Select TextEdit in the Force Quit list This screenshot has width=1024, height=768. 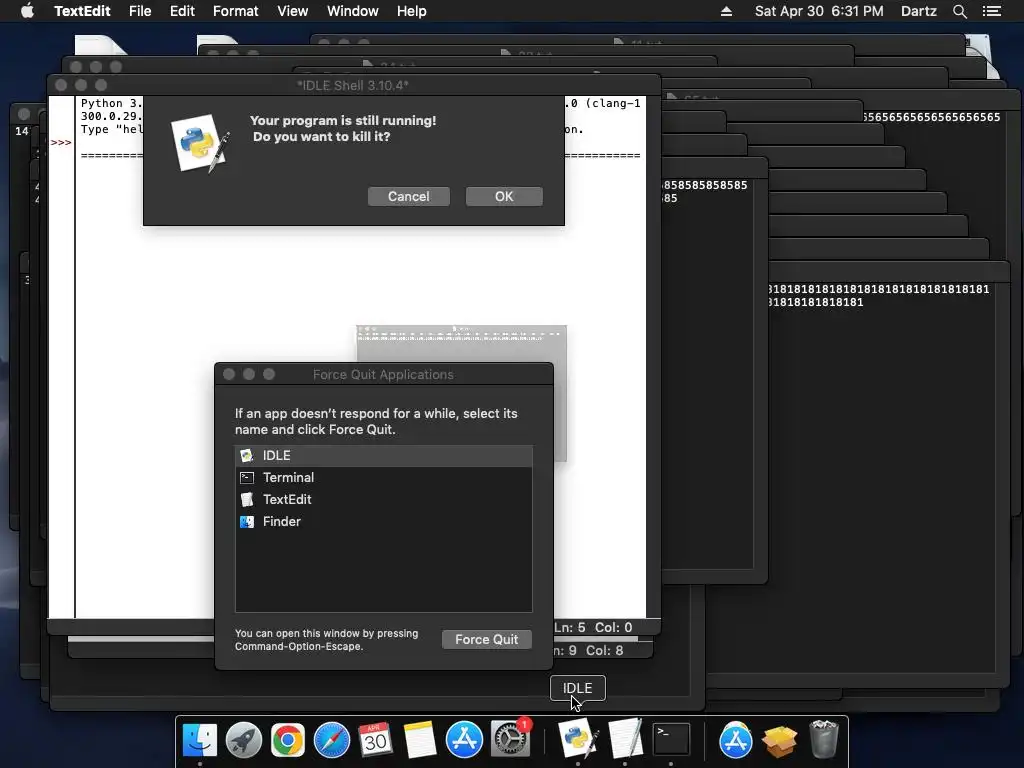coord(383,500)
